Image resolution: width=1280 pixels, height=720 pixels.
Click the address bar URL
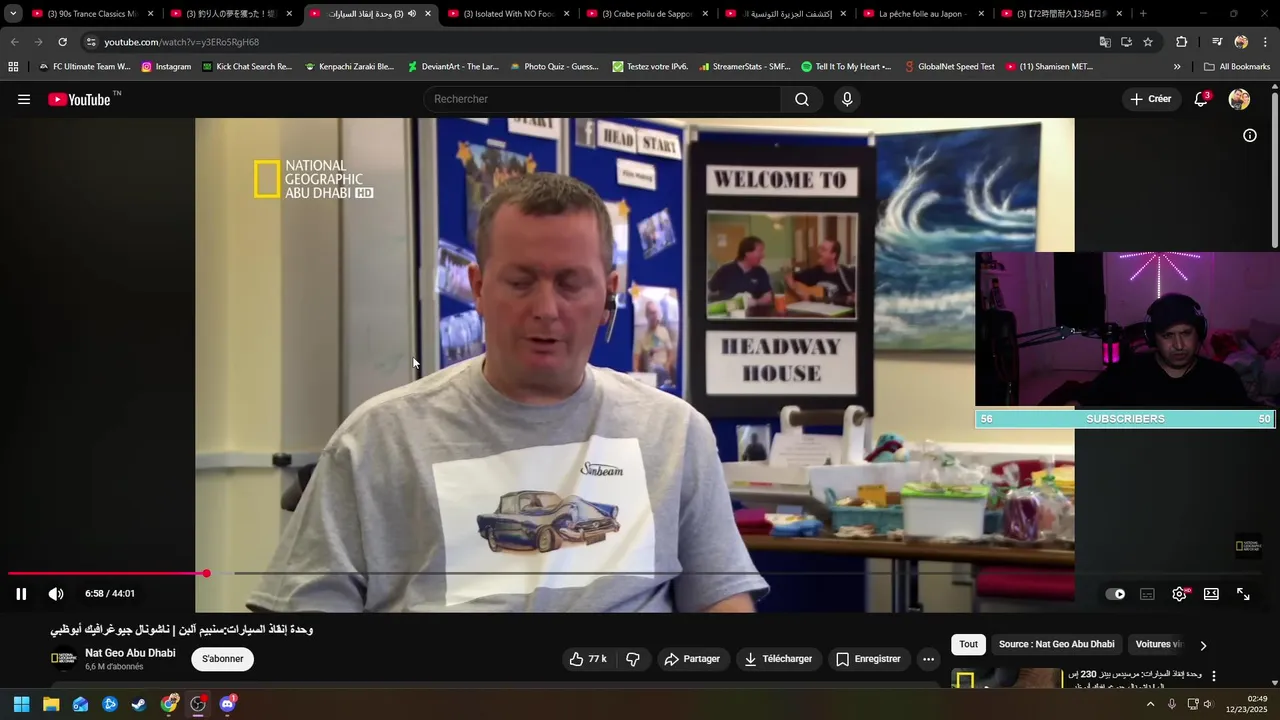181,42
